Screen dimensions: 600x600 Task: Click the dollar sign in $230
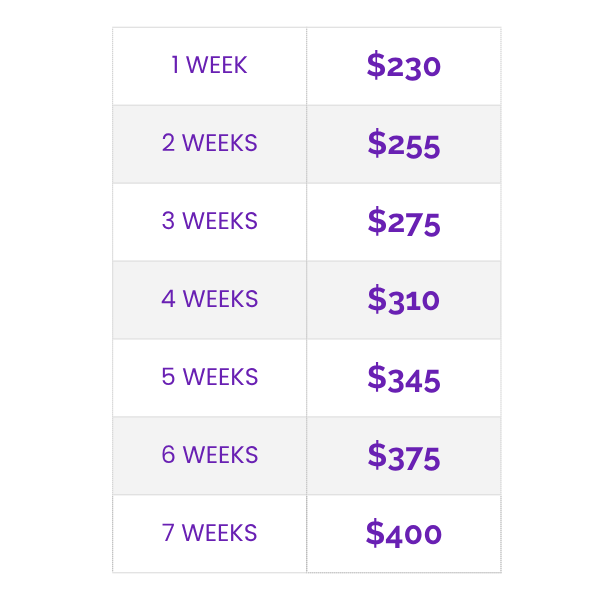click(x=376, y=66)
